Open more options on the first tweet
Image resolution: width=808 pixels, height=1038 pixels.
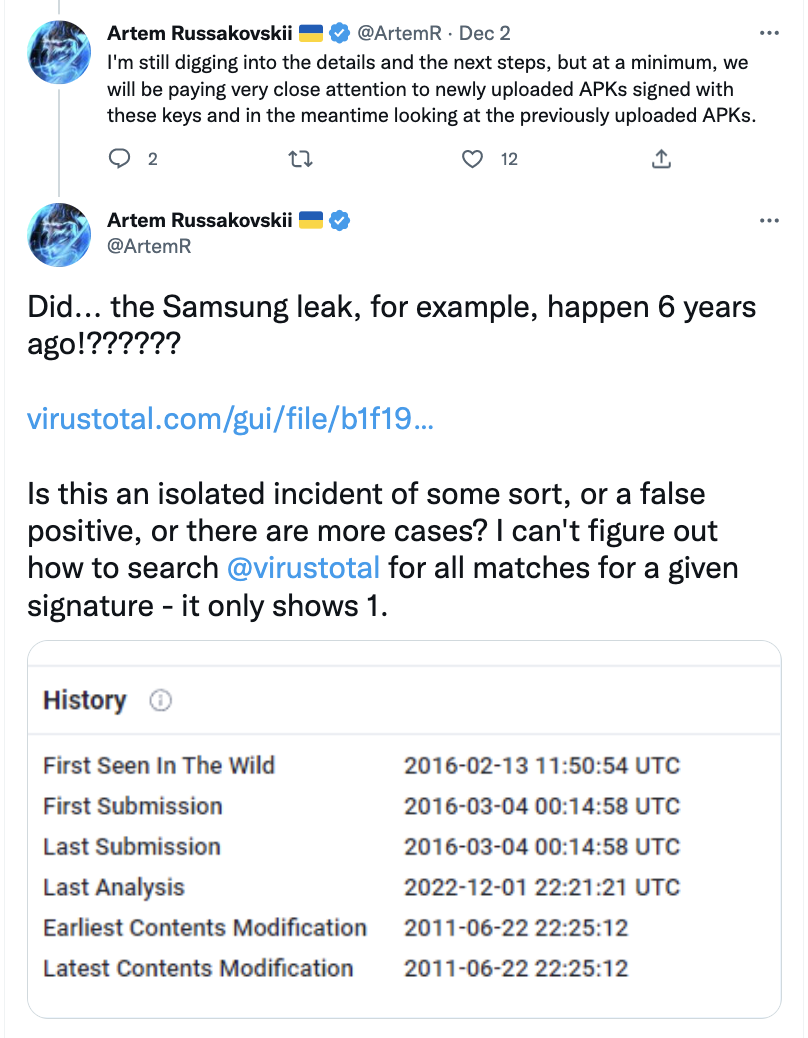(x=769, y=33)
